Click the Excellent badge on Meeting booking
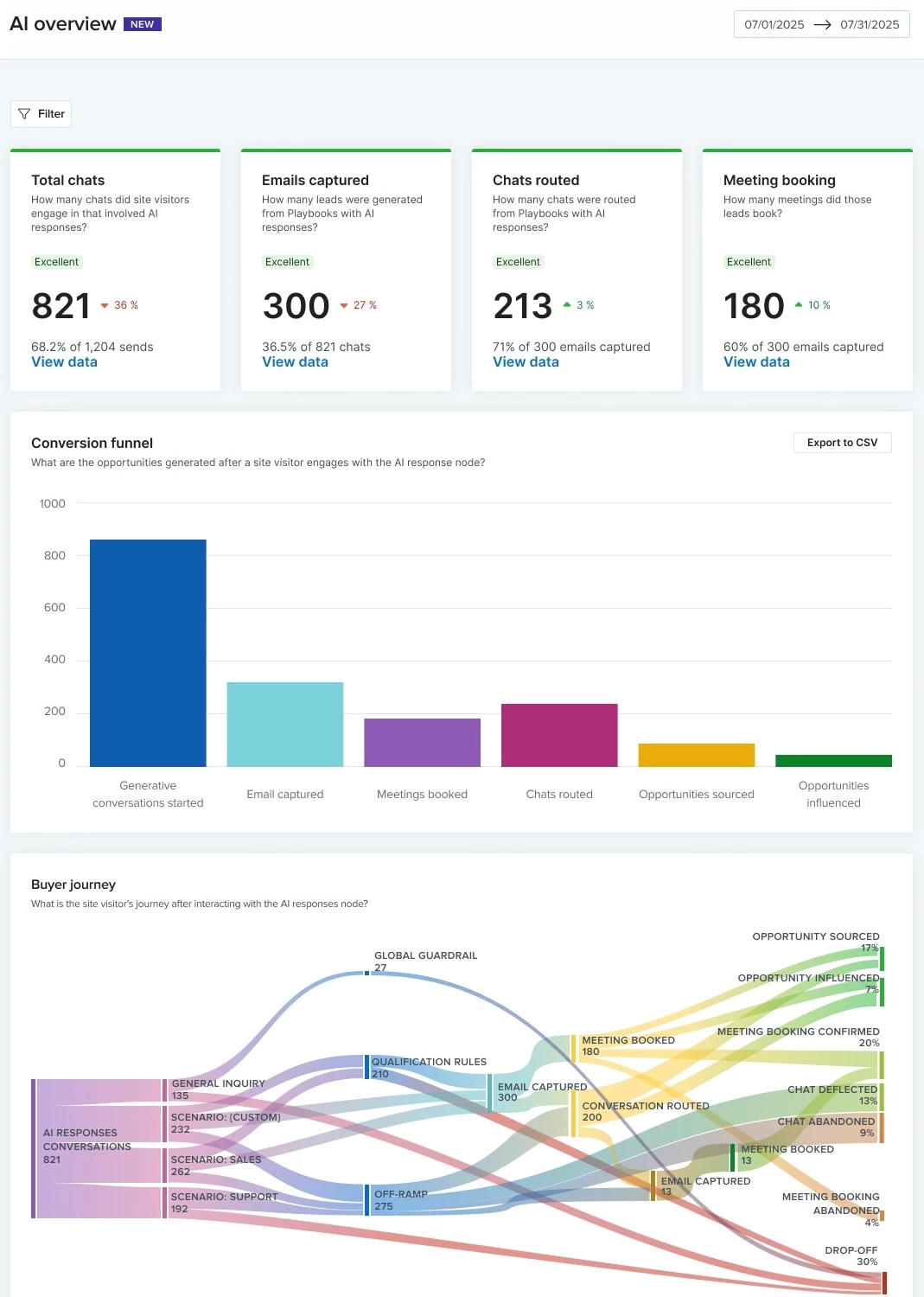924x1297 pixels. coord(749,262)
